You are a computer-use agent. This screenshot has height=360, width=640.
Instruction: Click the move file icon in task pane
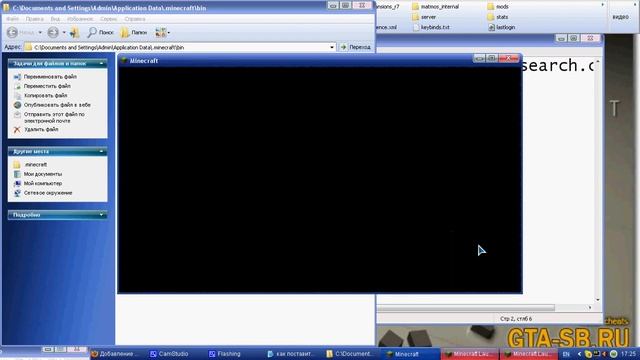tap(17, 86)
